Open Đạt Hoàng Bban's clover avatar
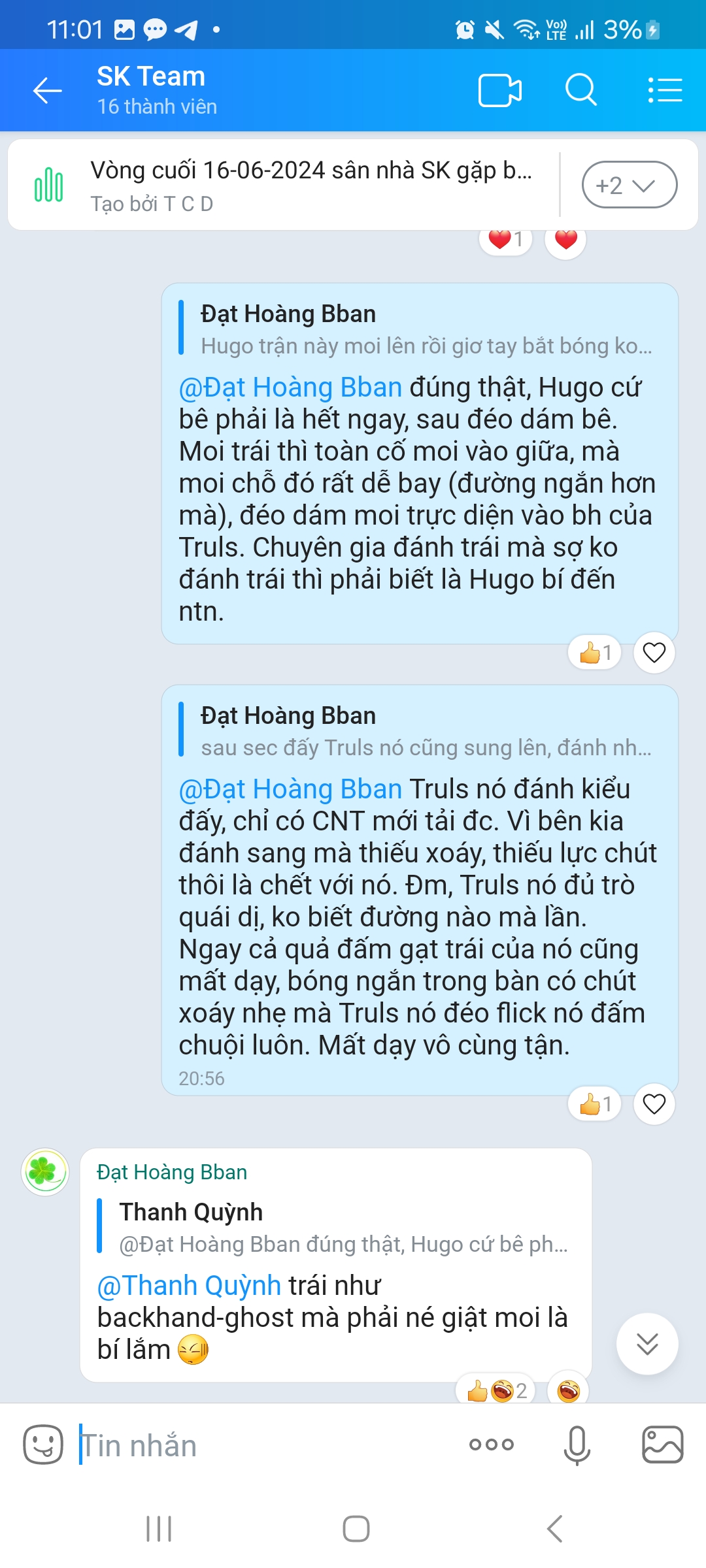 45,1172
